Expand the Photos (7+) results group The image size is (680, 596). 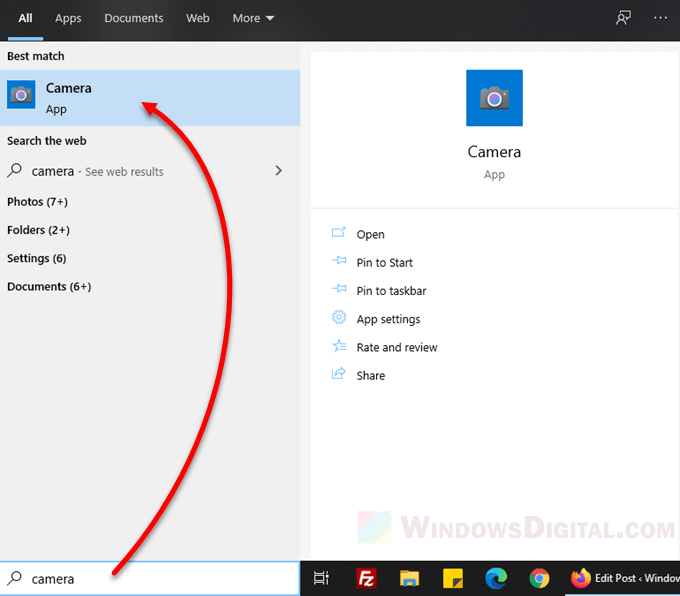coord(37,202)
